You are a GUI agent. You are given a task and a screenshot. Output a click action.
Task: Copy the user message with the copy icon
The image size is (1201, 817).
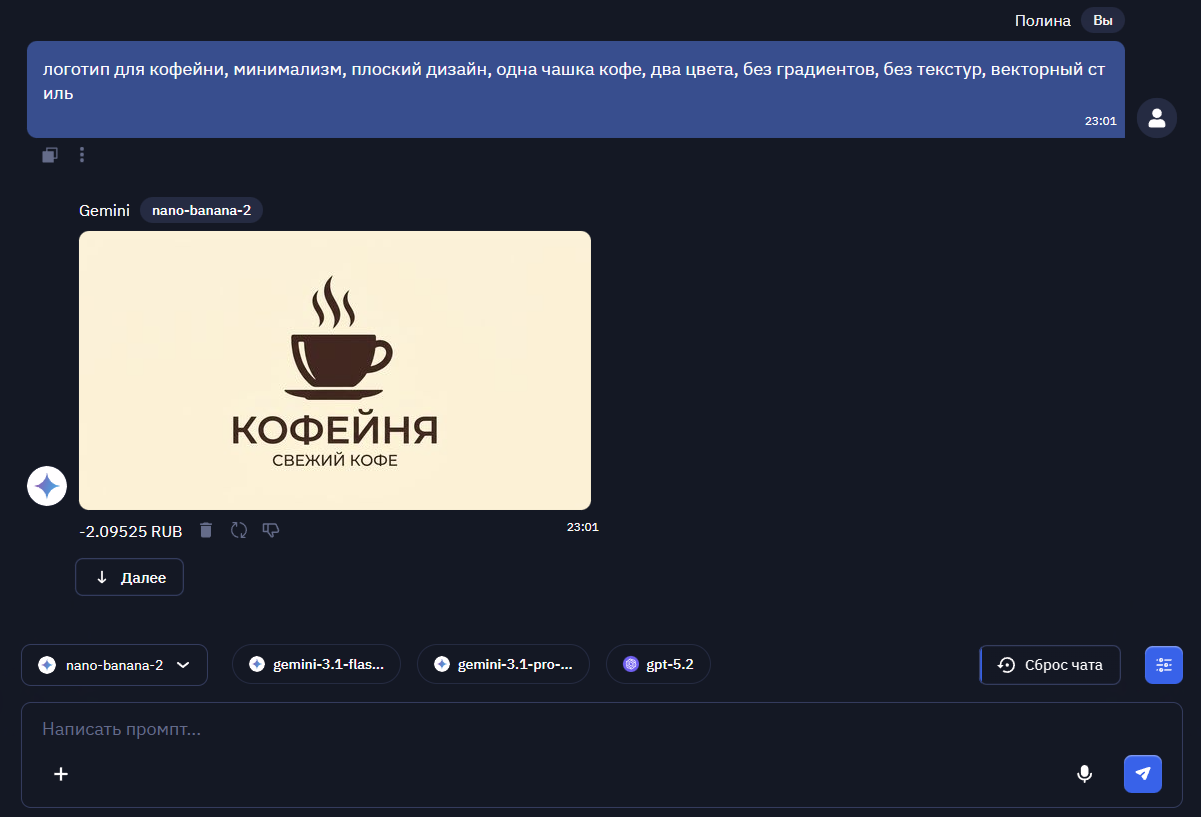50,155
